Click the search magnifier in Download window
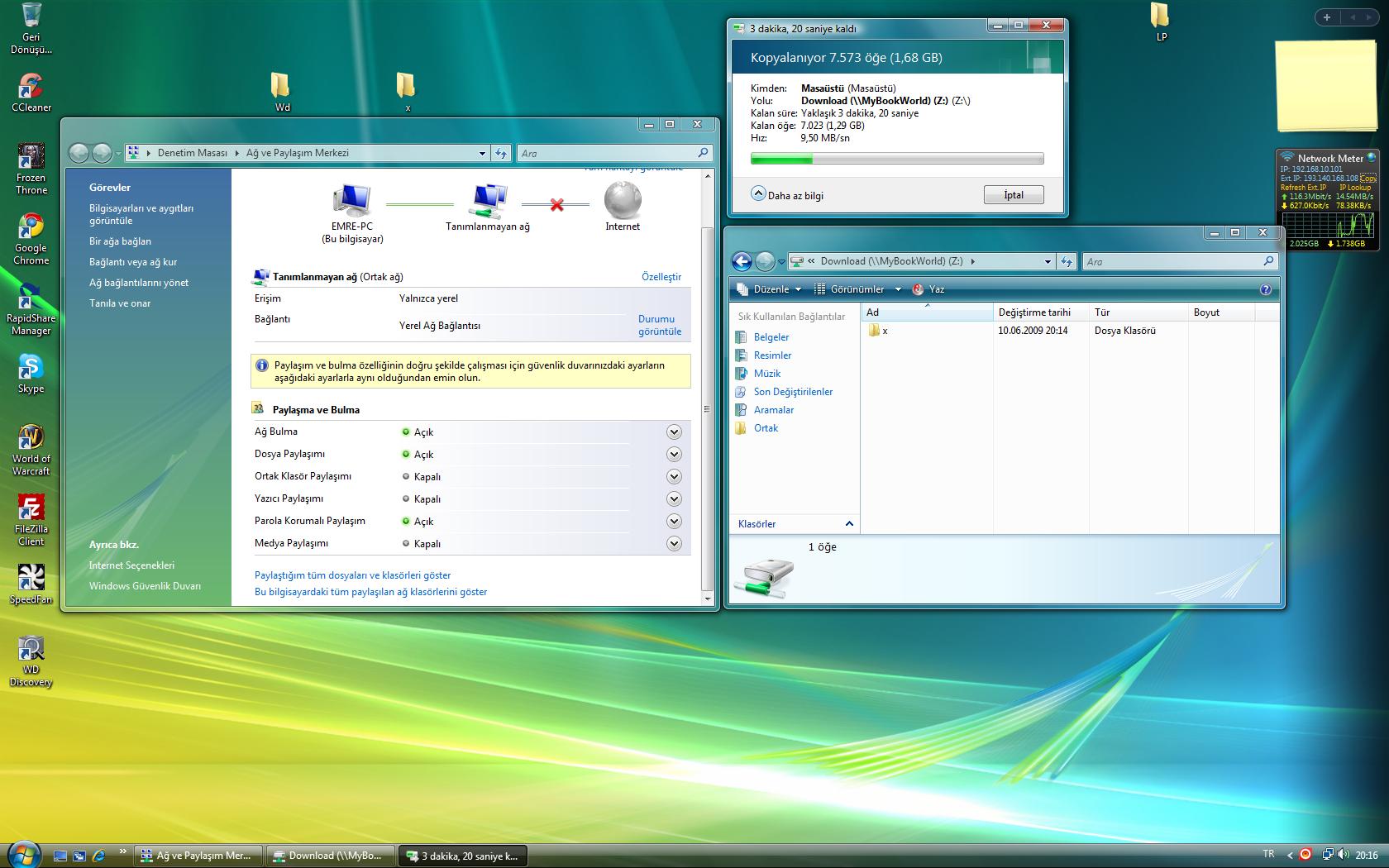This screenshot has width=1389, height=868. click(1268, 261)
